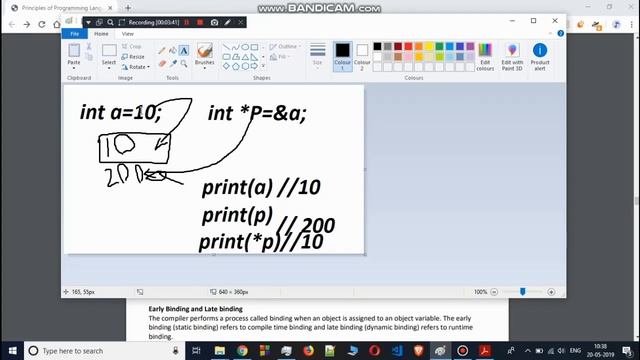Open Task View on taskbar

coord(196,351)
